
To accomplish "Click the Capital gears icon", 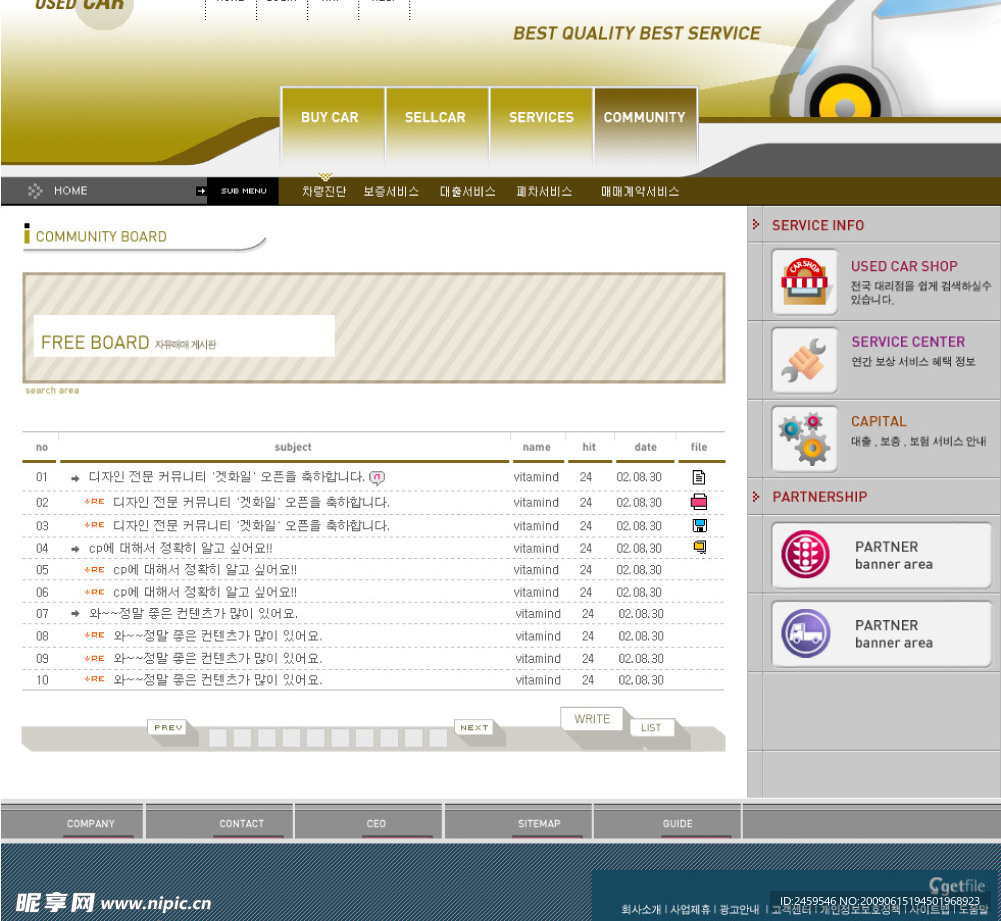I will 806,439.
